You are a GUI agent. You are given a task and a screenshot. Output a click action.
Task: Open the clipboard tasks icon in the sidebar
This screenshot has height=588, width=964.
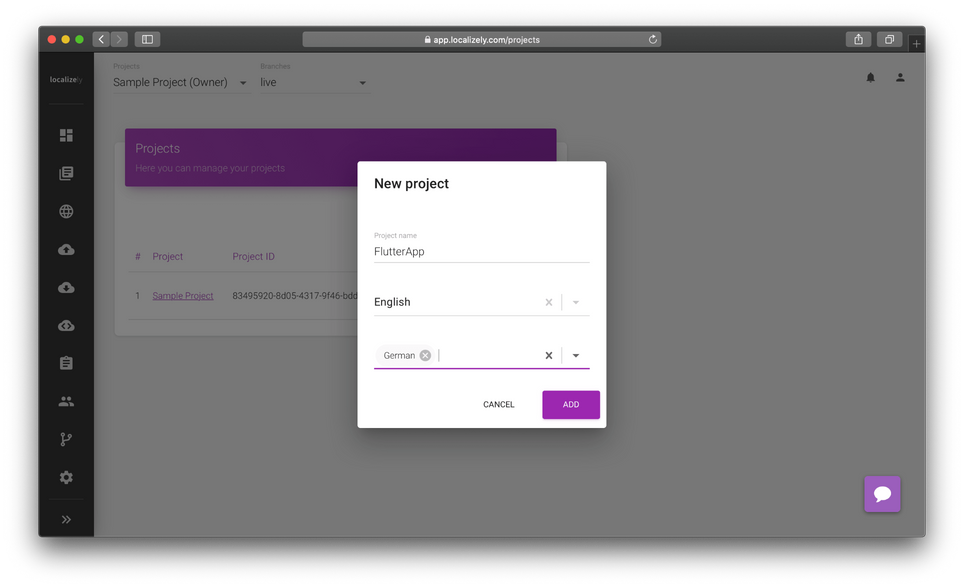click(66, 363)
